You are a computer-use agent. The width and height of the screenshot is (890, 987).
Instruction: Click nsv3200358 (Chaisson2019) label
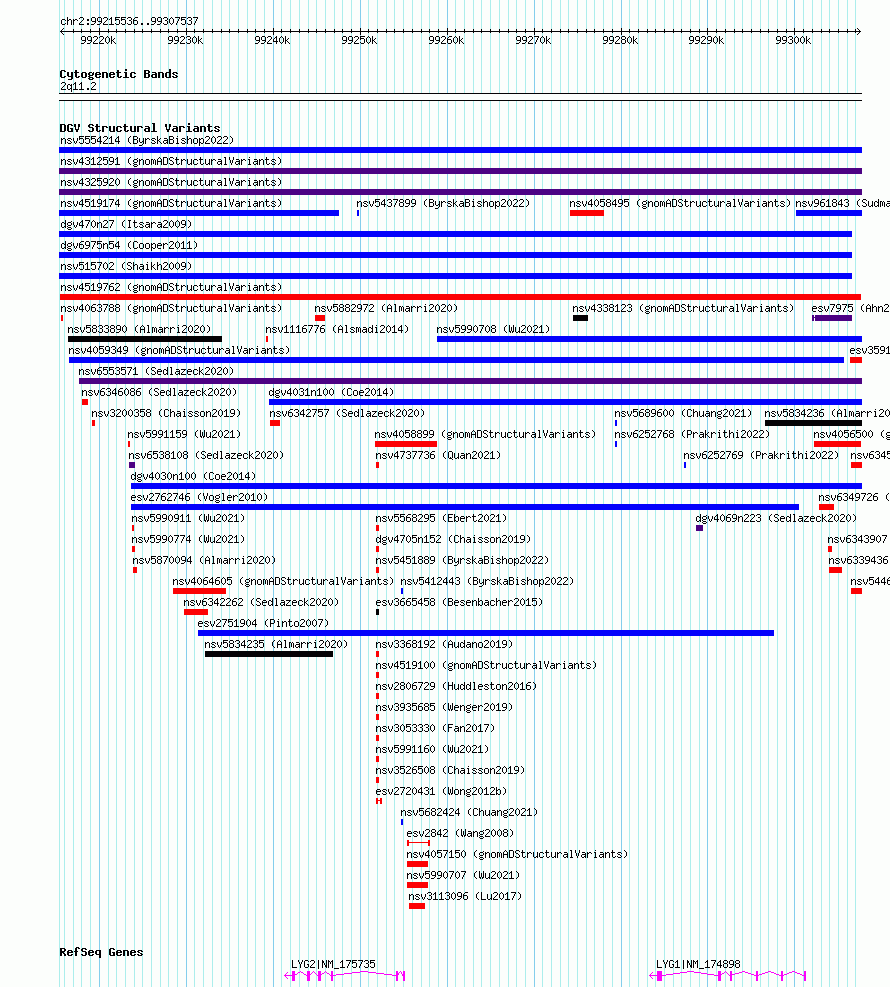click(166, 414)
